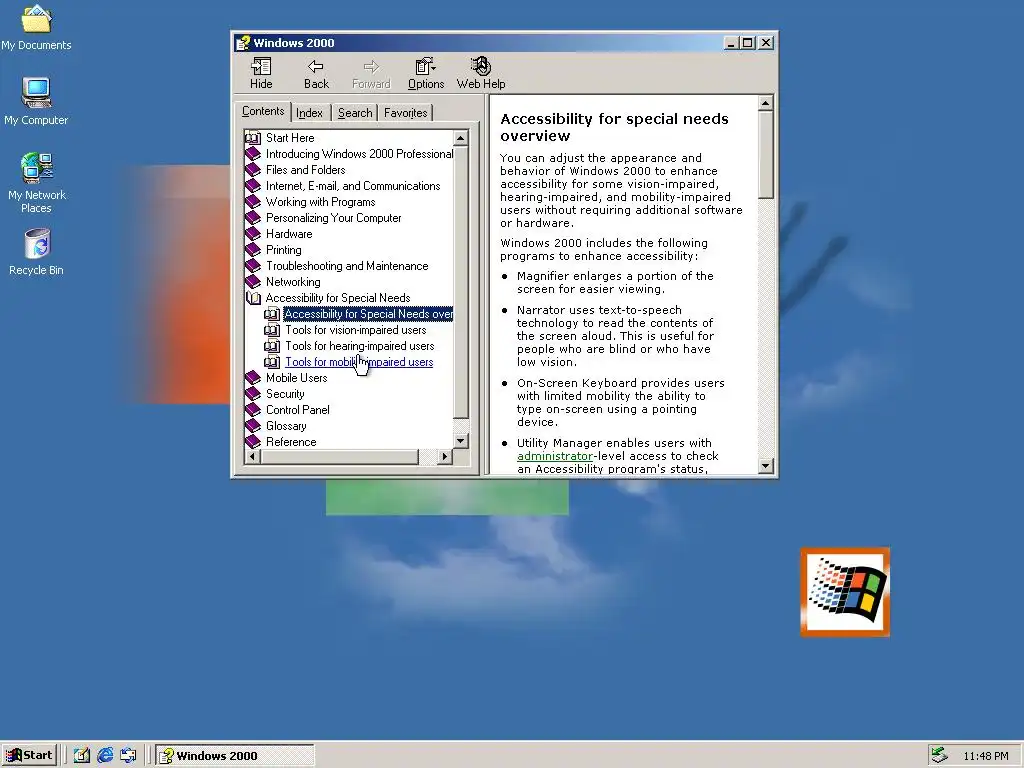Click topic page icon for Tools for mobility-impaired users

coord(272,362)
